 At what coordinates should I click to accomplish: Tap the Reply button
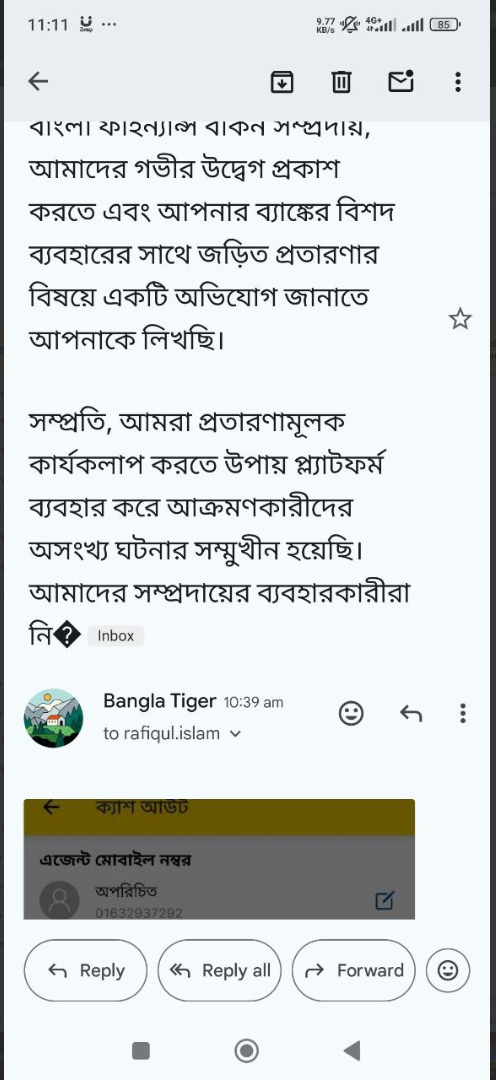coord(86,970)
